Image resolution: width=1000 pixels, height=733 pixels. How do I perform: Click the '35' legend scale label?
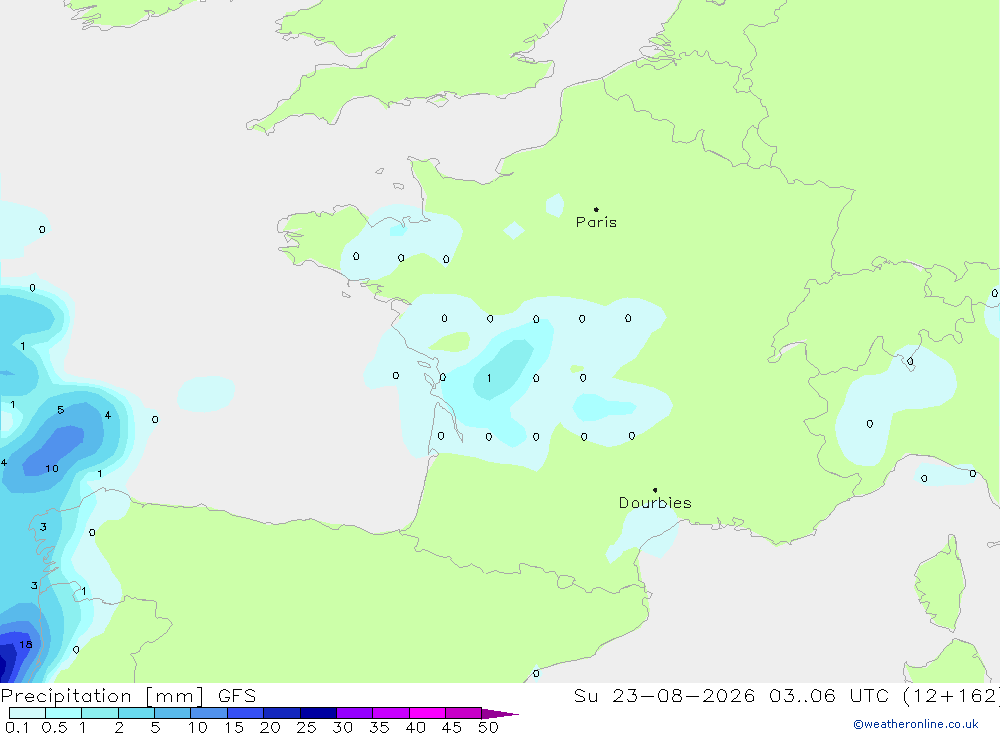click(379, 727)
